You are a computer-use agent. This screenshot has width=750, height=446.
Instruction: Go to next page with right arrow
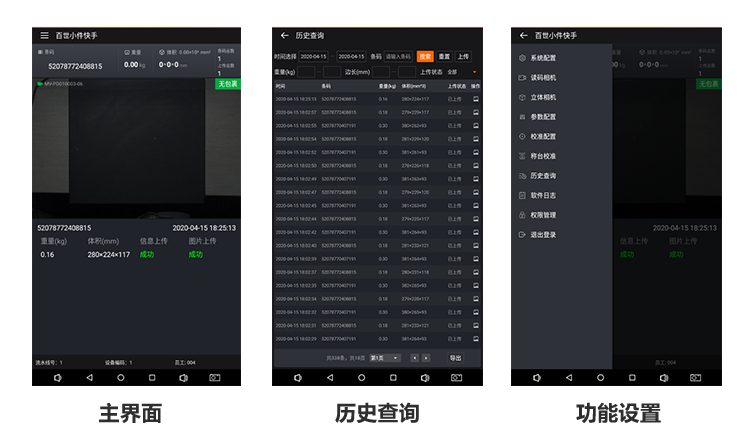[426, 357]
